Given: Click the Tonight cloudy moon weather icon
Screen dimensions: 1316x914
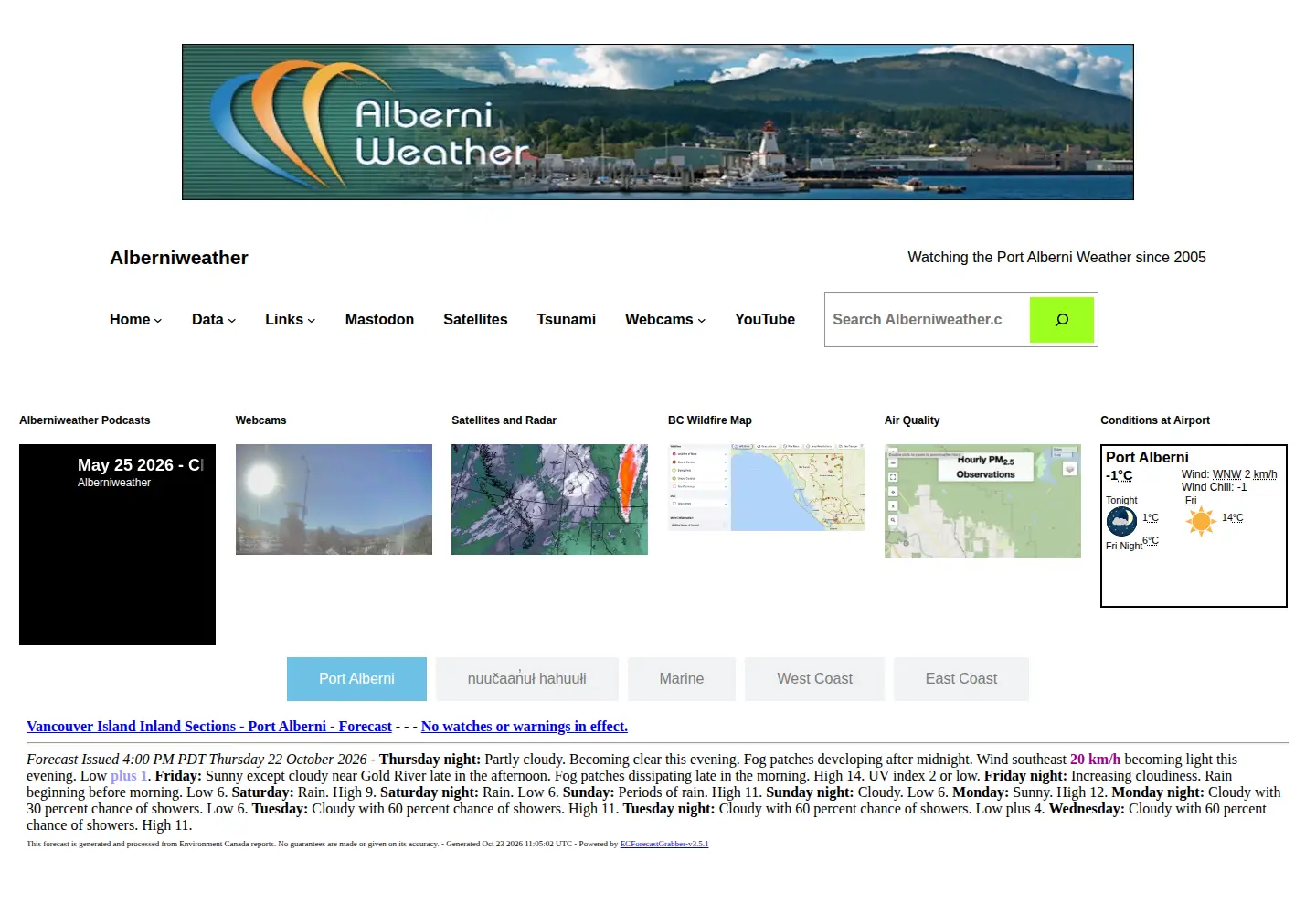Looking at the screenshot, I should tap(1121, 521).
